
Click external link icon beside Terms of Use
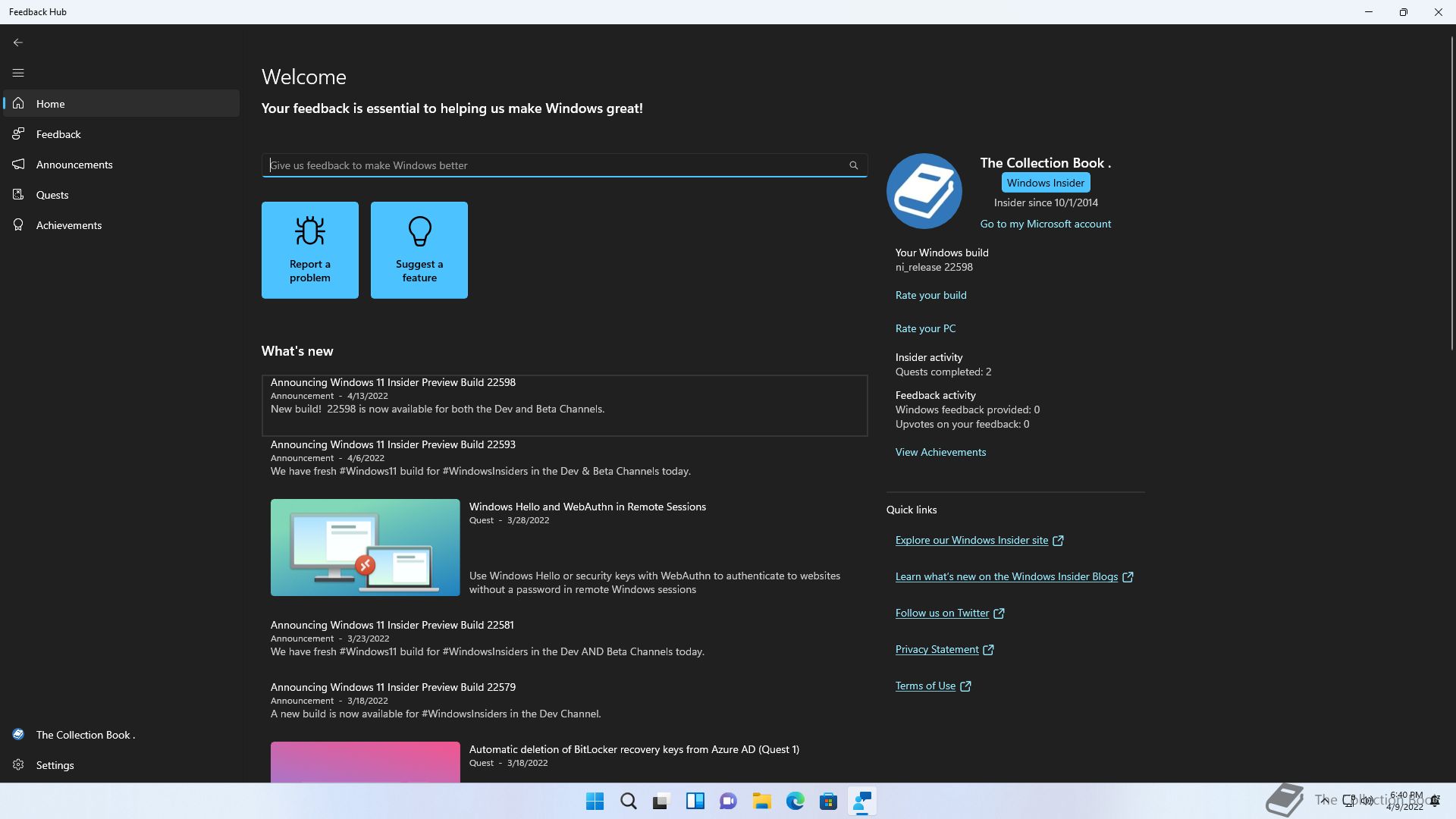pyautogui.click(x=965, y=686)
